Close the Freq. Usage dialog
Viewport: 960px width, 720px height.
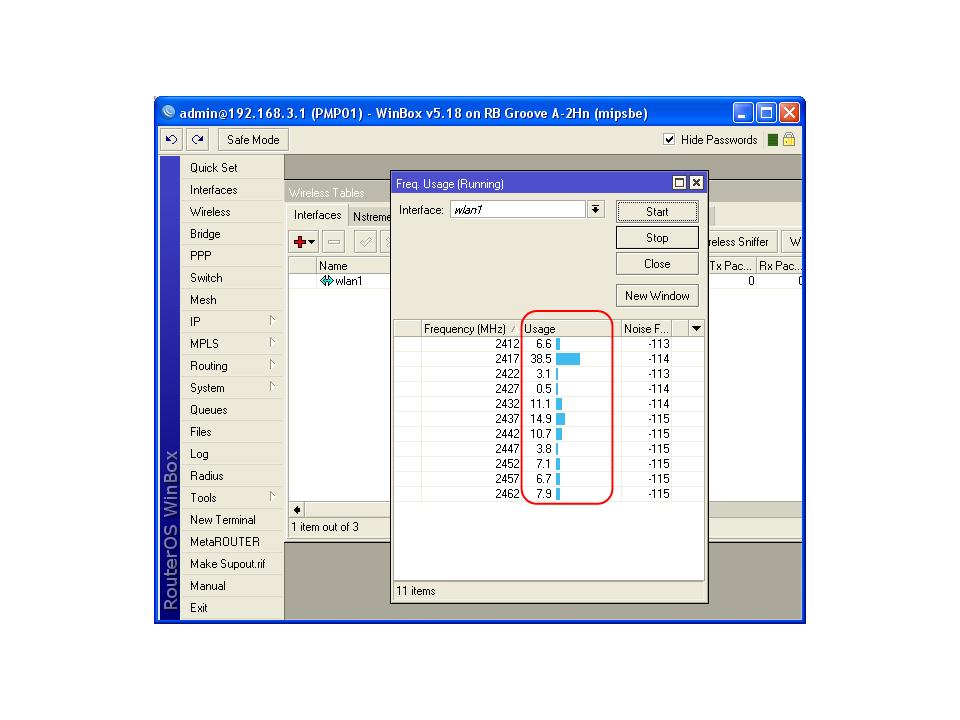point(696,182)
